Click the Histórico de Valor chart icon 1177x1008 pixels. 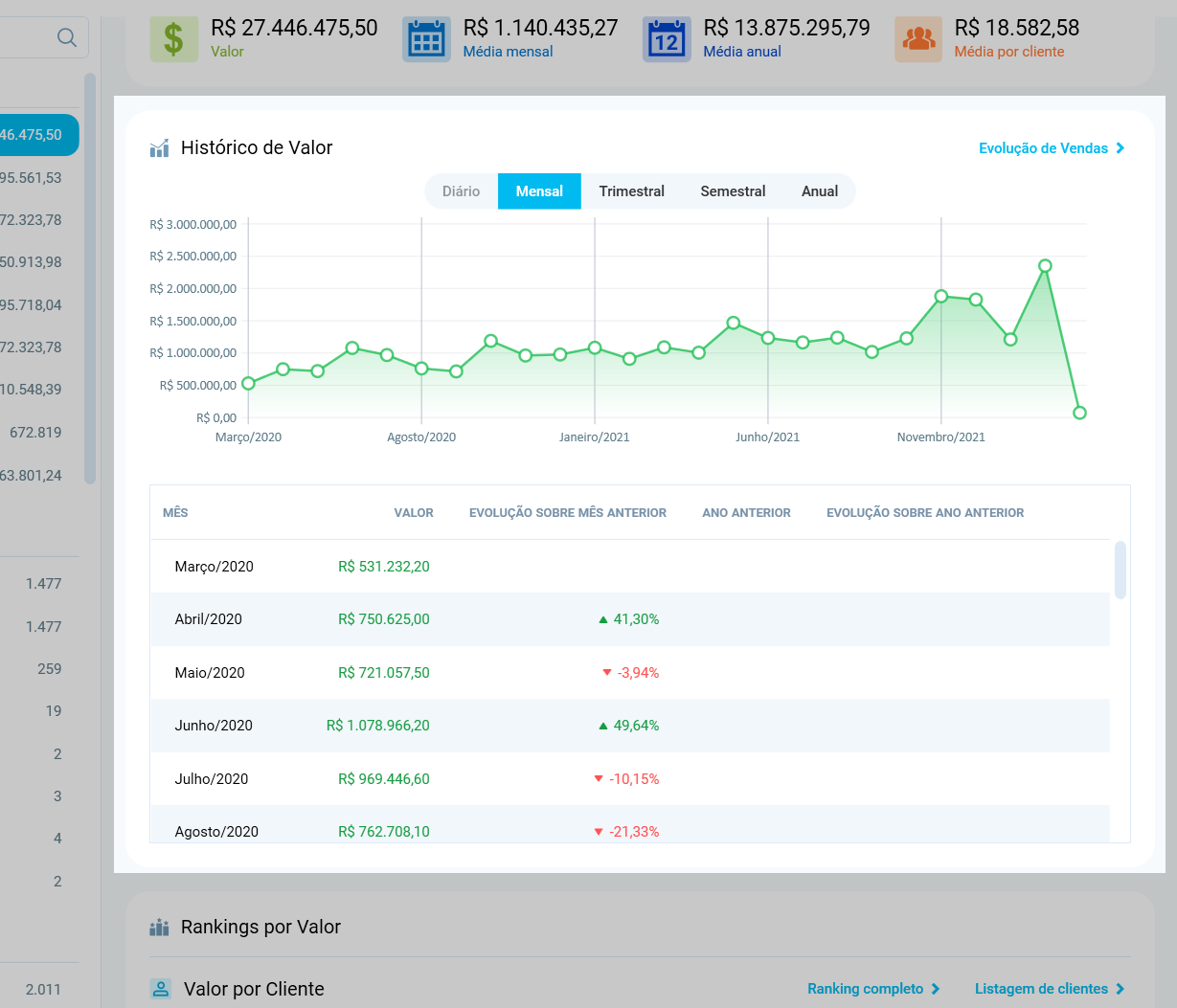pyautogui.click(x=159, y=147)
